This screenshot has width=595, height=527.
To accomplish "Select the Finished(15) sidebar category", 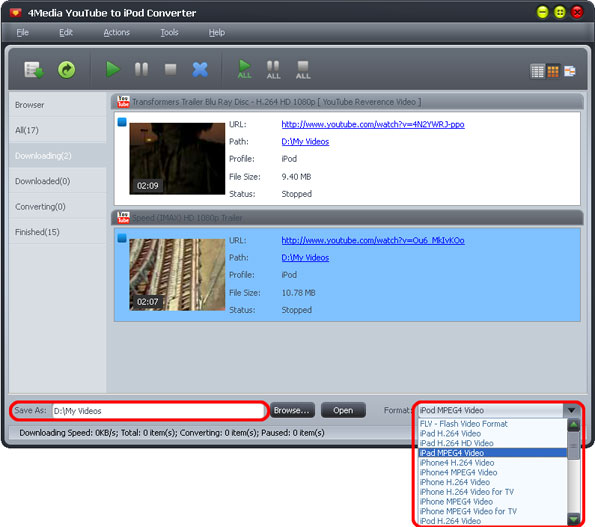I will click(x=57, y=232).
